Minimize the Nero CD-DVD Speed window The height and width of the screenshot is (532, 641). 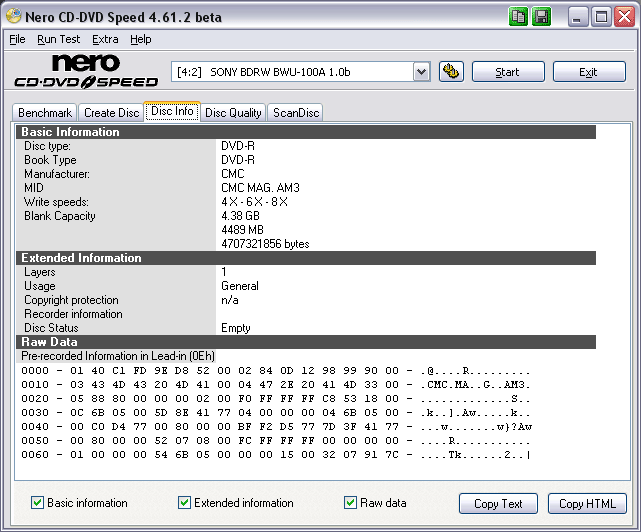pos(577,17)
